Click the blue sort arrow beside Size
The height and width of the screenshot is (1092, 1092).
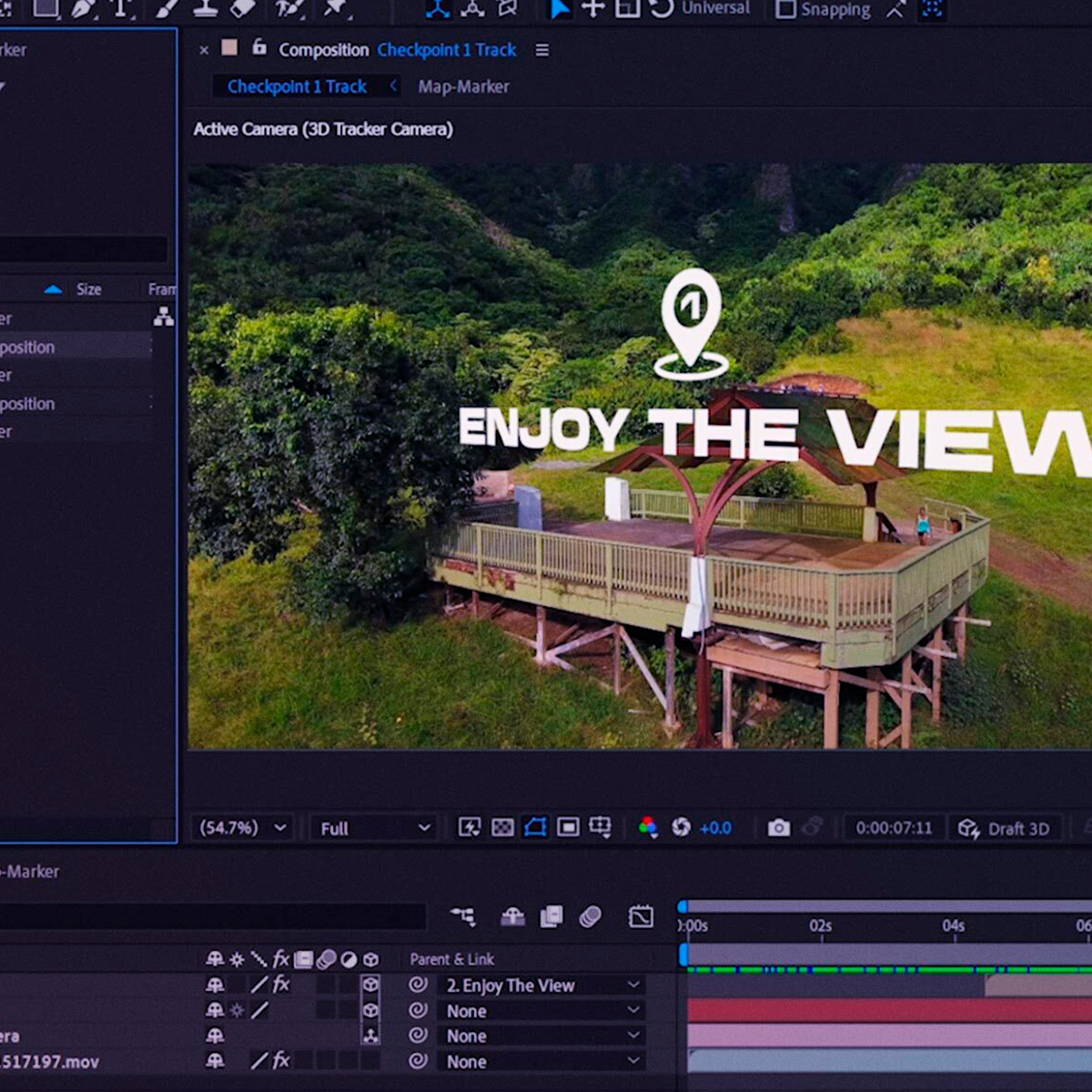(x=53, y=289)
